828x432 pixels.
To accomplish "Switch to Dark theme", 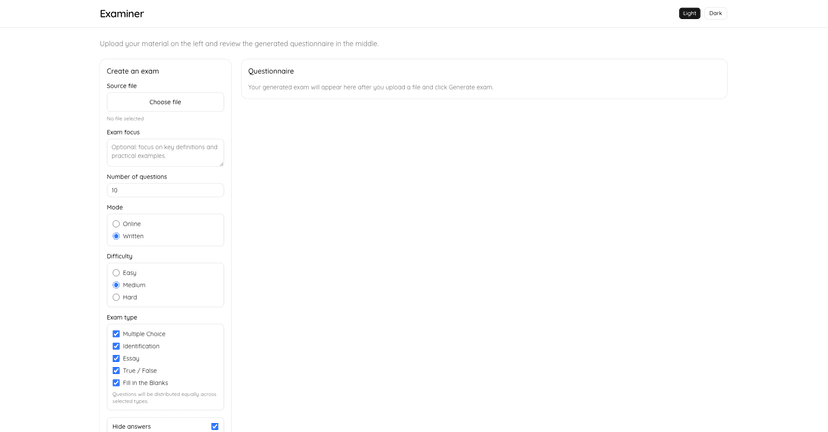I will (715, 14).
